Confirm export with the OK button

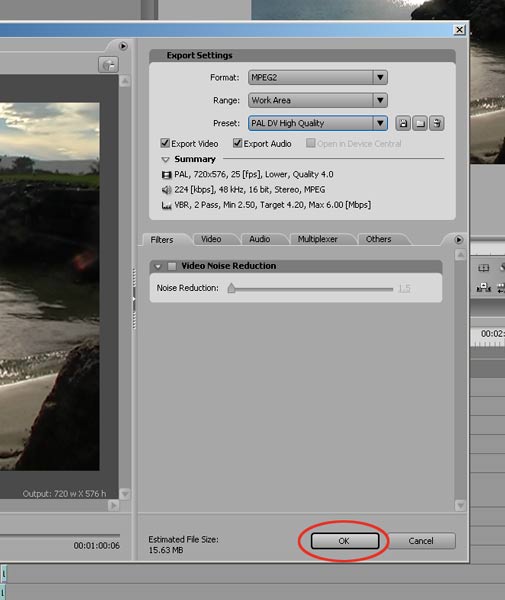pyautogui.click(x=344, y=541)
